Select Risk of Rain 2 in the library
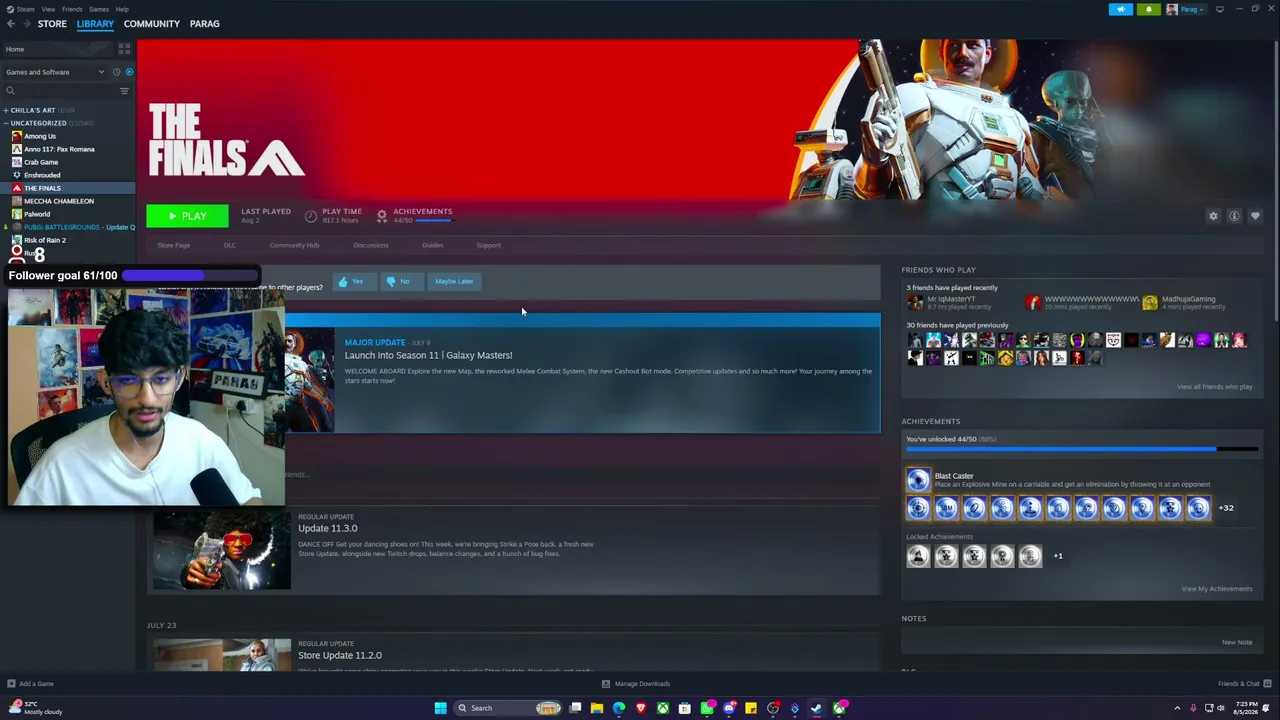1280x720 pixels. pos(45,240)
